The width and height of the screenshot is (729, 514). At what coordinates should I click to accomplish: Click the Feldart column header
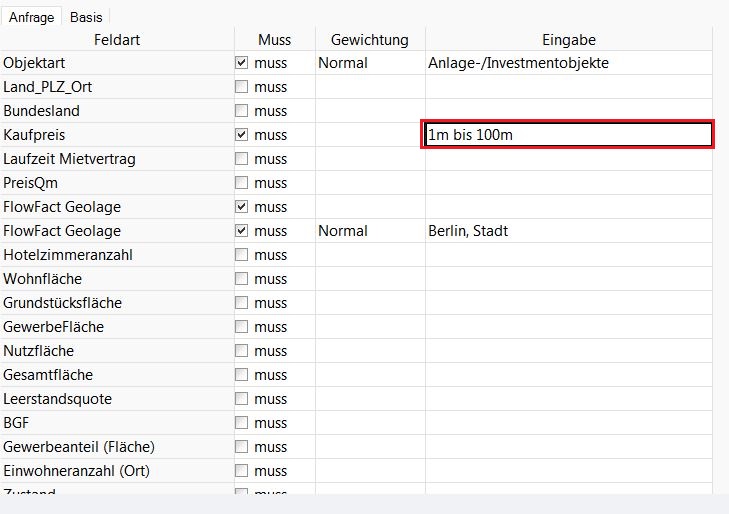coord(117,40)
